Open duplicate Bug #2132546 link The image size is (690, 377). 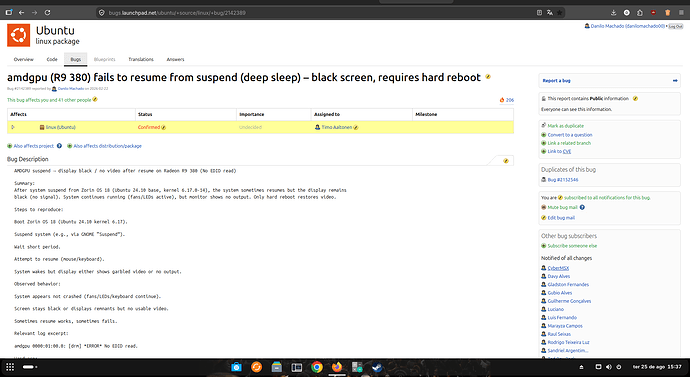(x=563, y=180)
